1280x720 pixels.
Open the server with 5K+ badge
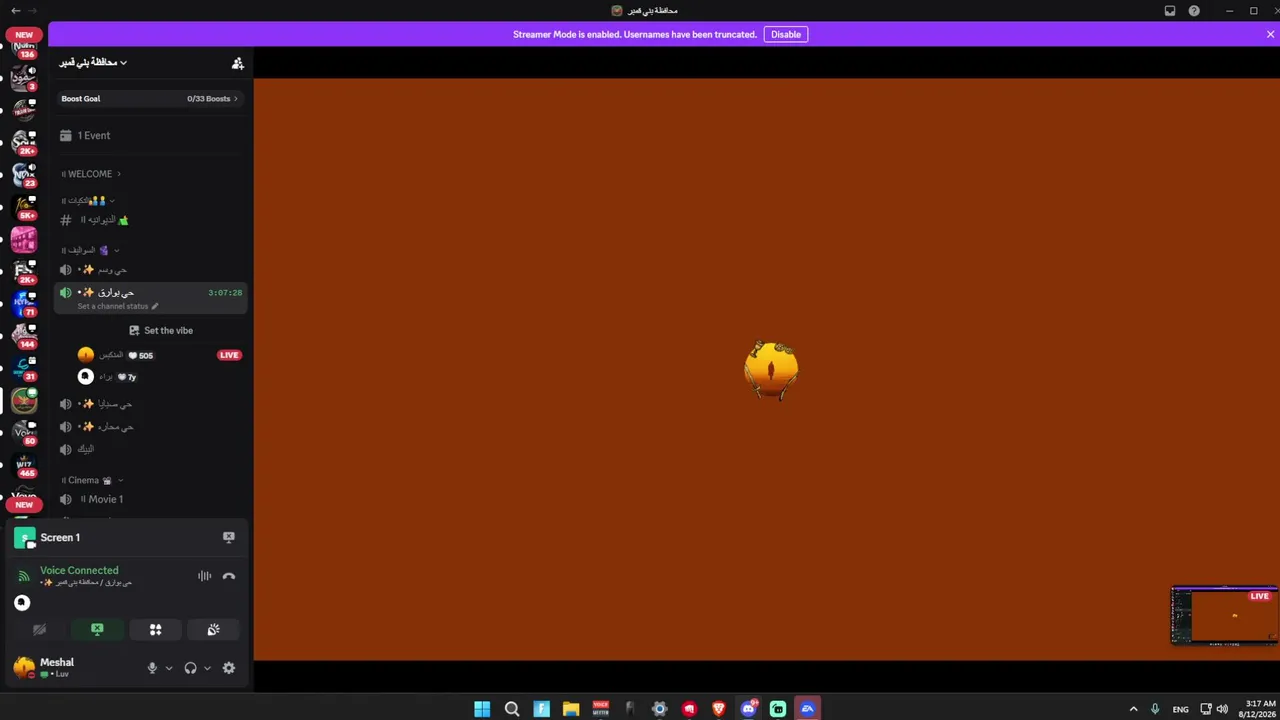coord(24,208)
